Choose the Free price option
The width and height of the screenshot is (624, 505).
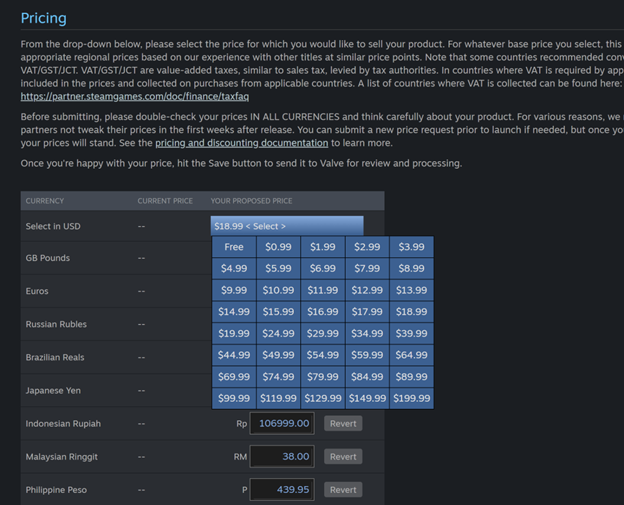234,247
